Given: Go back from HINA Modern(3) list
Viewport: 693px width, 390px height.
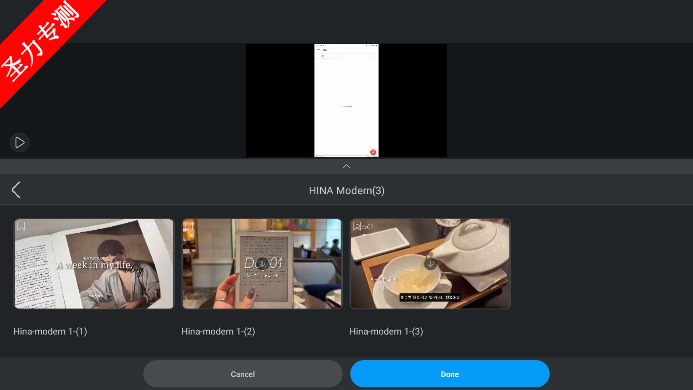Looking at the screenshot, I should (x=16, y=190).
